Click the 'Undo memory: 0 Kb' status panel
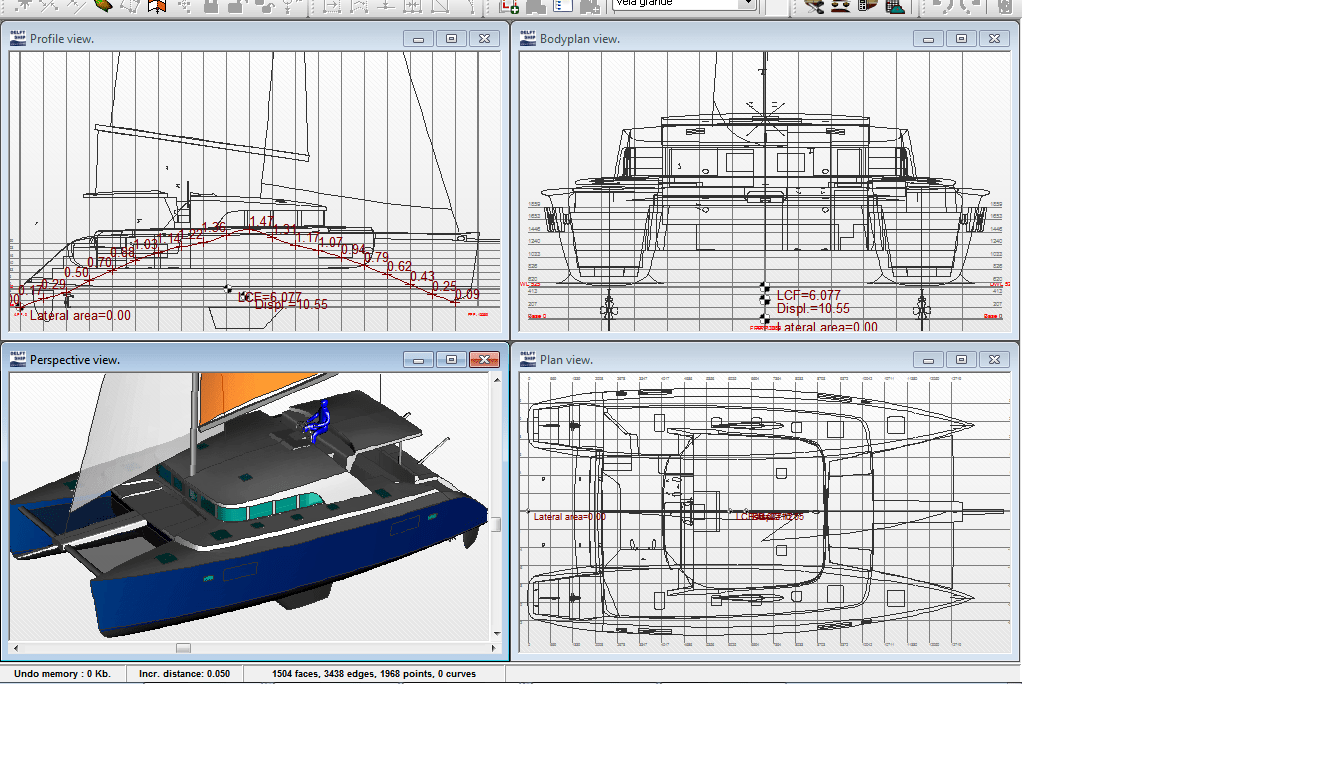Image resolution: width=1340 pixels, height=768 pixels. pyautogui.click(x=60, y=673)
